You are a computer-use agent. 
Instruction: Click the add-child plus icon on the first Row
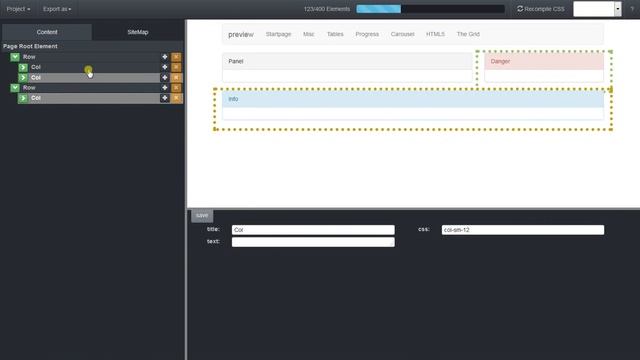point(164,57)
